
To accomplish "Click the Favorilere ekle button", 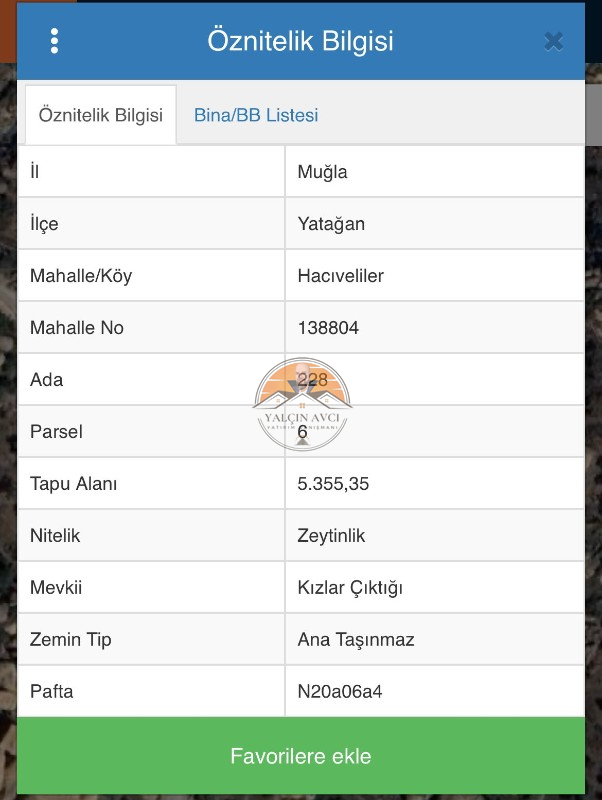I will [x=301, y=756].
